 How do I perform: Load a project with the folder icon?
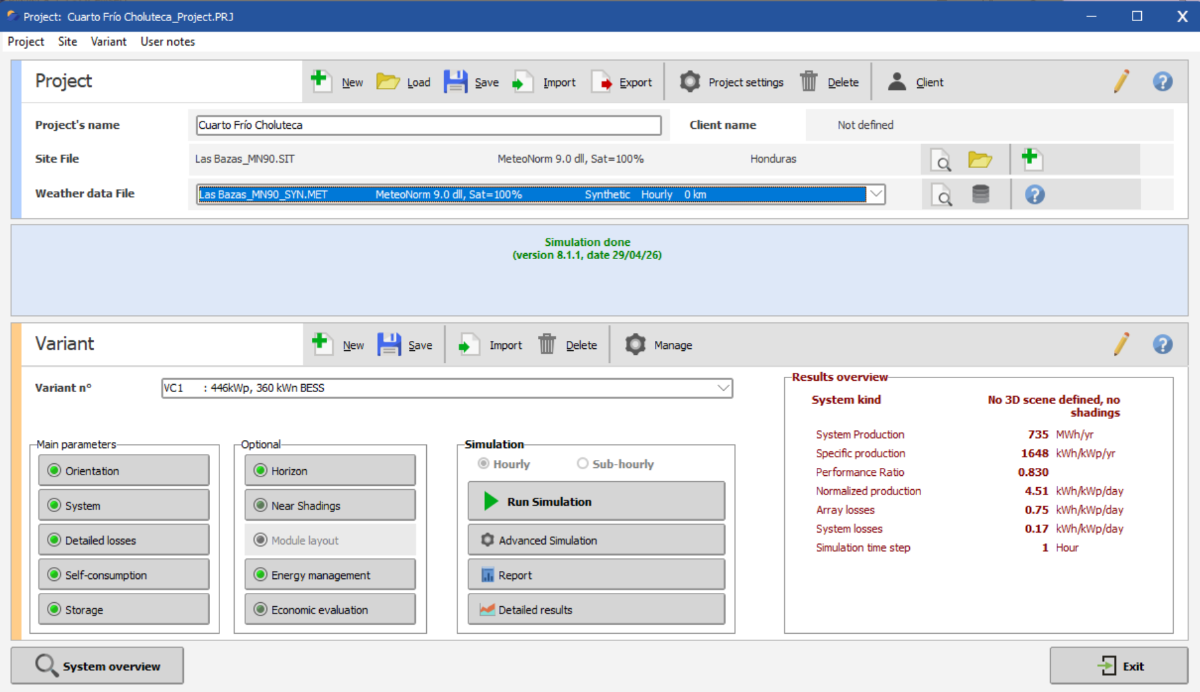coord(388,82)
